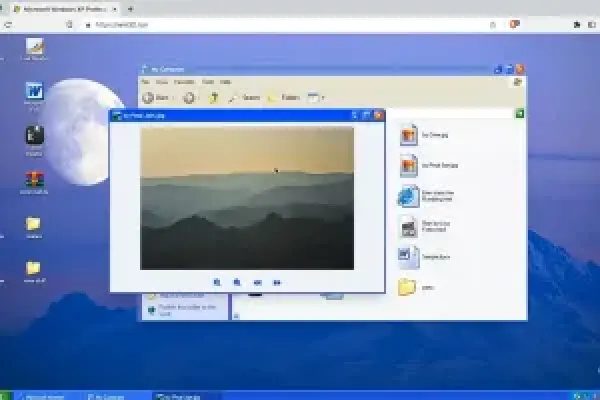Screen dimensions: 600x400
Task: Open the File menu in My Computer
Action: click(145, 82)
